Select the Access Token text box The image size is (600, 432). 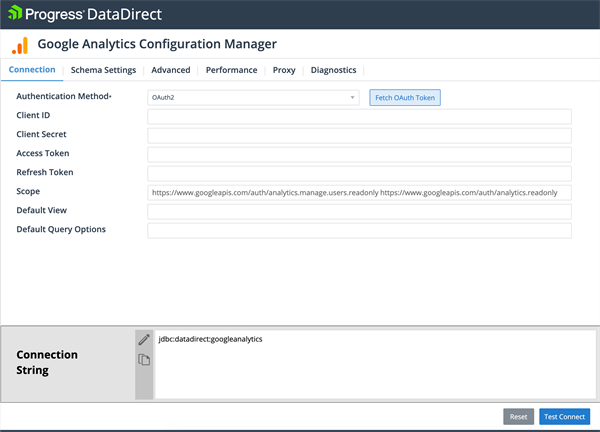coord(359,154)
